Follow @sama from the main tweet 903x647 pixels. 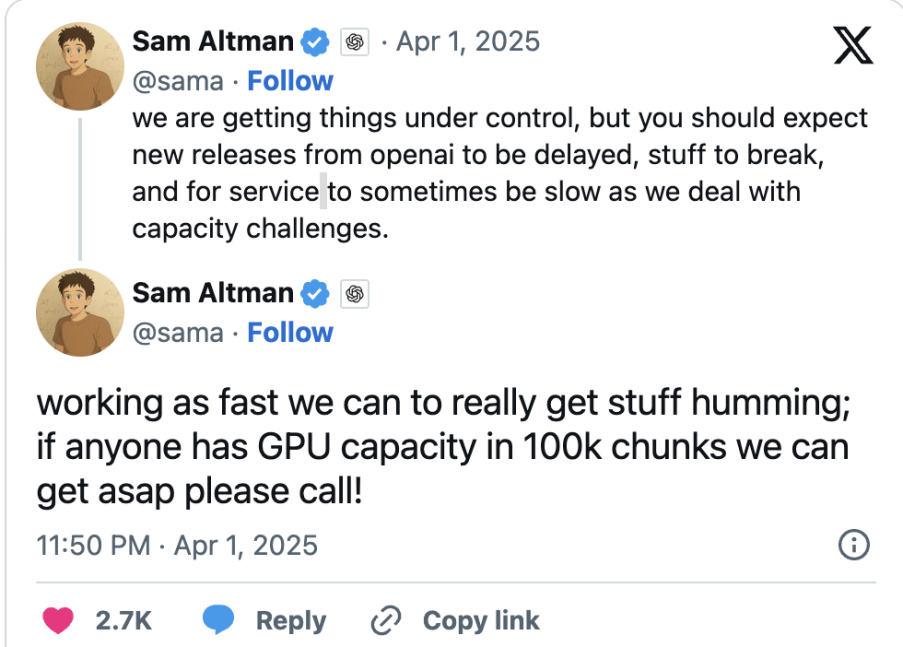coord(290,332)
